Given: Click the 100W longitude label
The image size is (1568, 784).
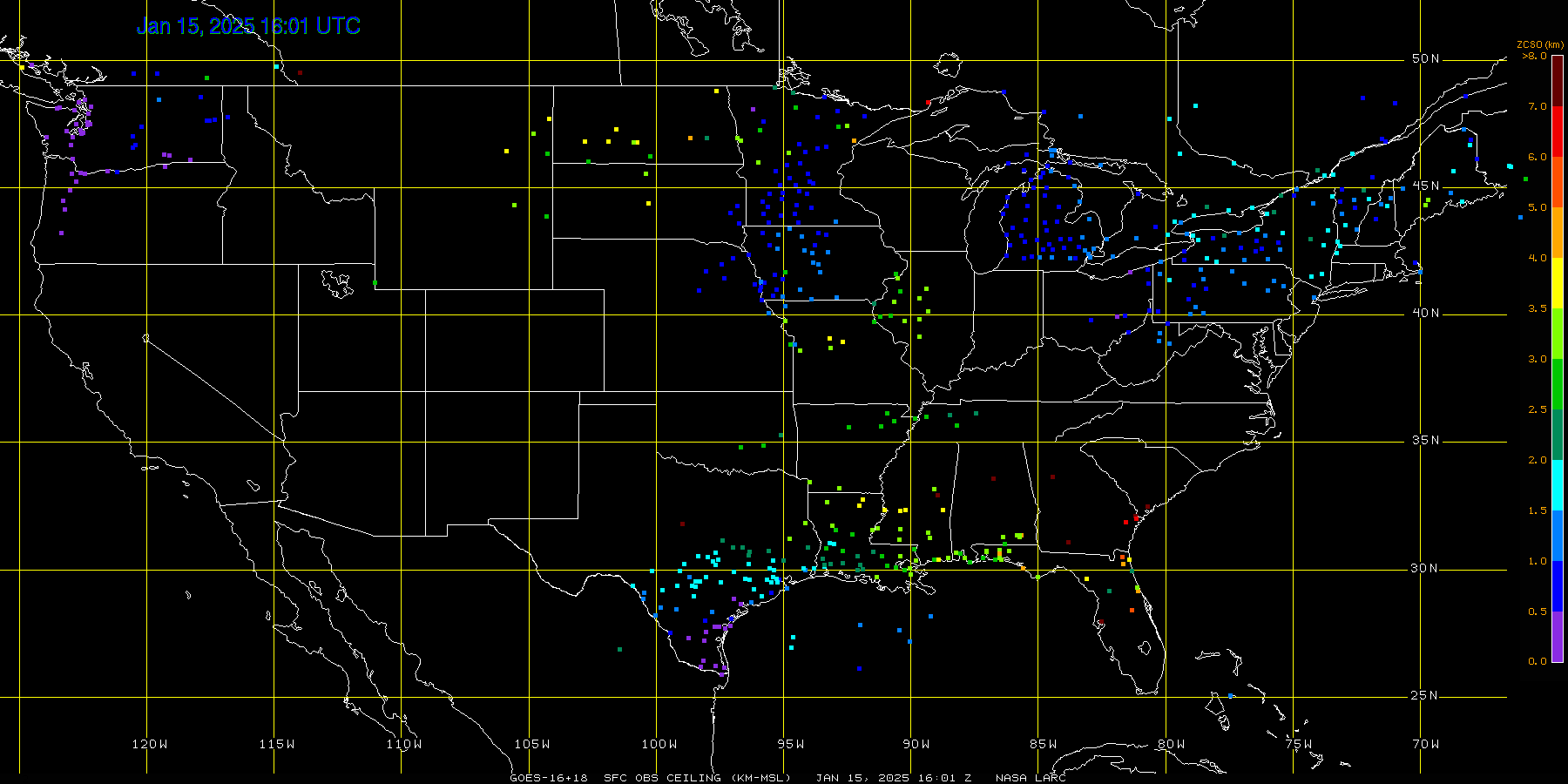Looking at the screenshot, I should (x=659, y=744).
